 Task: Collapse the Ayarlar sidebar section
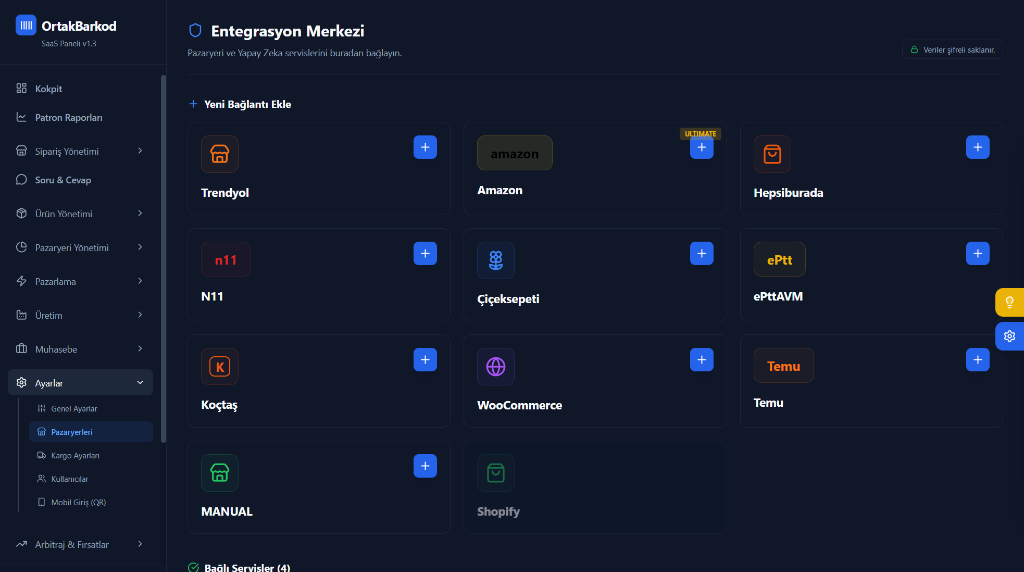coord(80,383)
